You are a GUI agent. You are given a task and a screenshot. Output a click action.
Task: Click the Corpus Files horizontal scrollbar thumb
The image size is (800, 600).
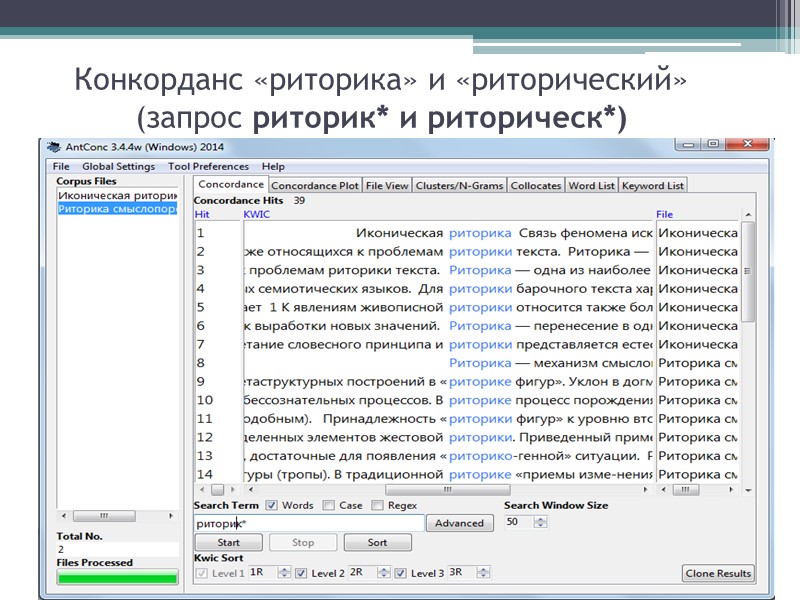(104, 516)
